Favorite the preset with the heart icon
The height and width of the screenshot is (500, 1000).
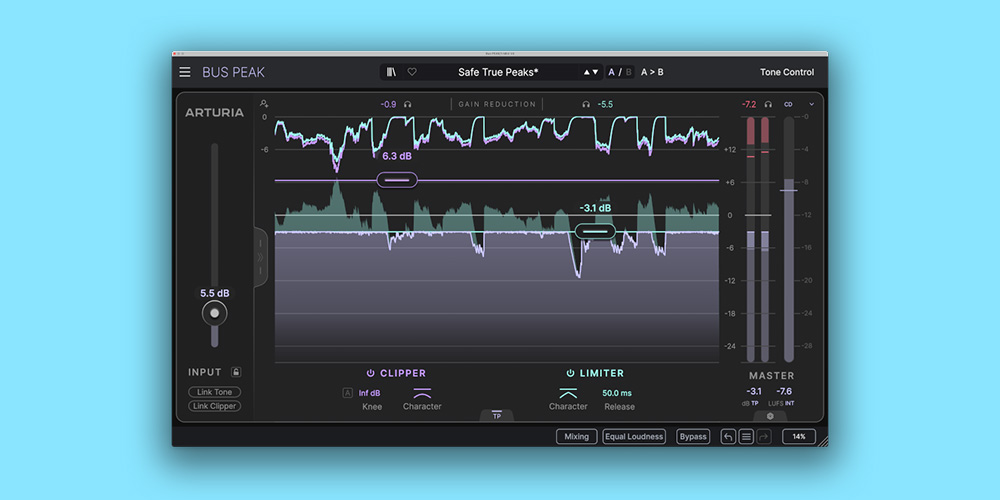[x=411, y=72]
